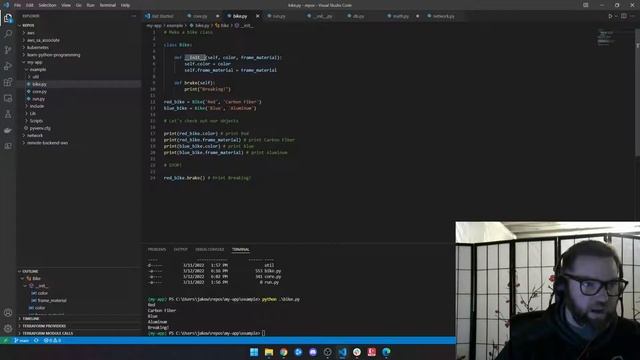
Task: Open the Testing flask view
Action: pyautogui.click(x=8, y=114)
